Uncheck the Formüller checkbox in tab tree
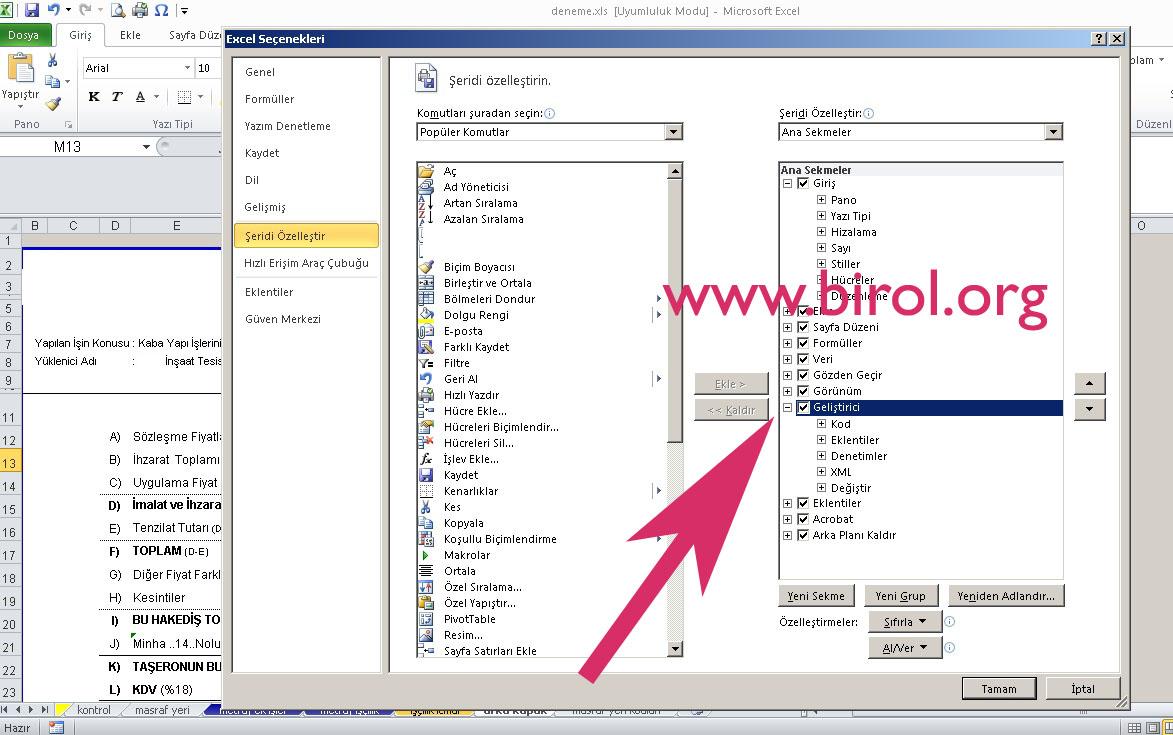The height and width of the screenshot is (735, 1173). pyautogui.click(x=803, y=343)
